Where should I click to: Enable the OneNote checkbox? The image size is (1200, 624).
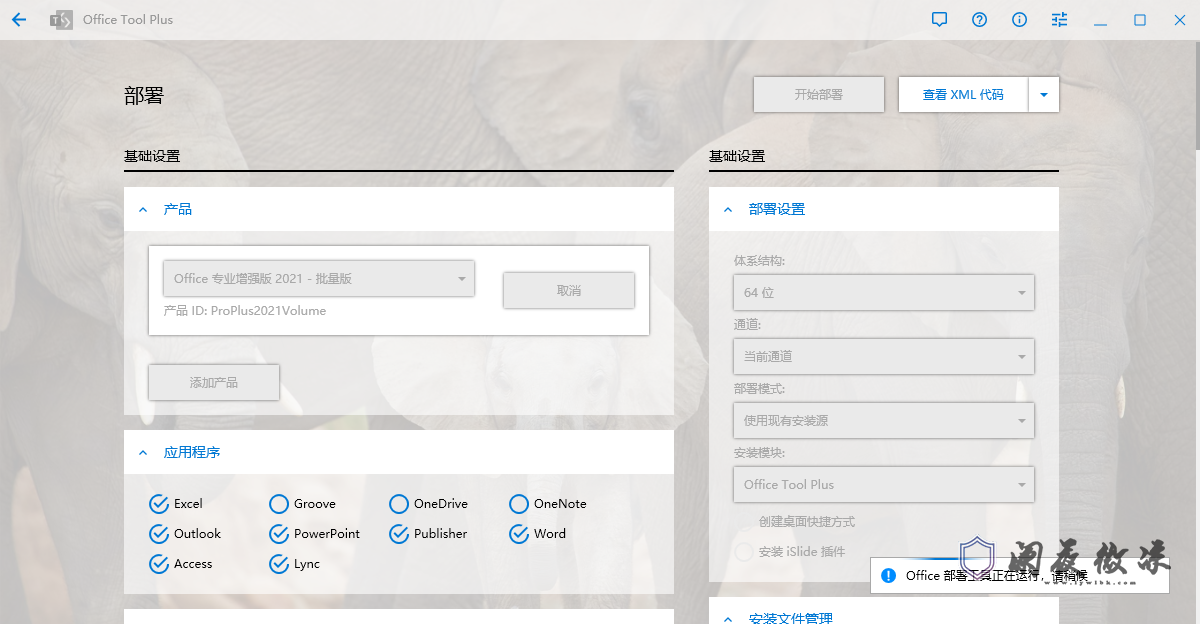pos(518,504)
